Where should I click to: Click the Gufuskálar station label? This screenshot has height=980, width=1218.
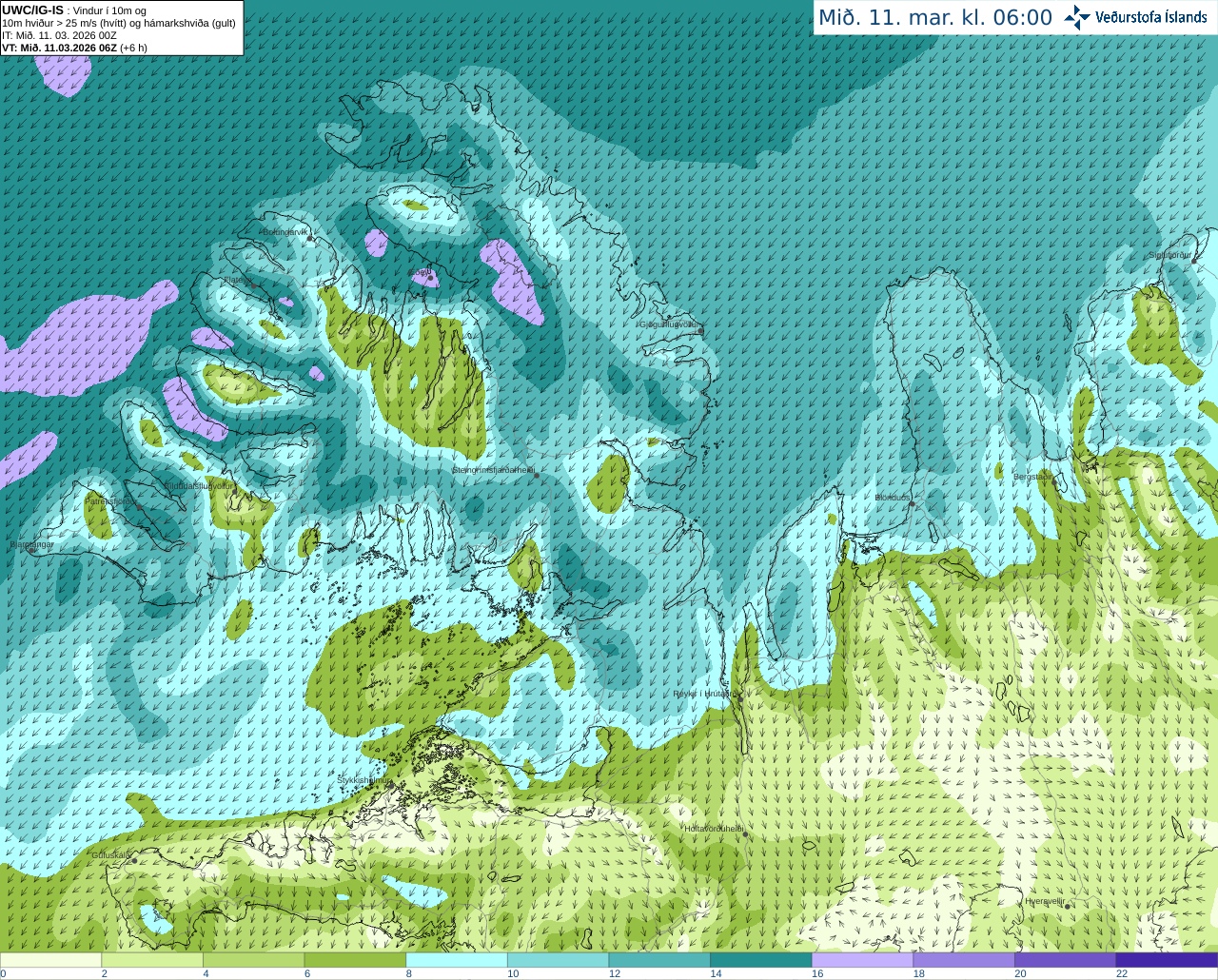tap(110, 855)
